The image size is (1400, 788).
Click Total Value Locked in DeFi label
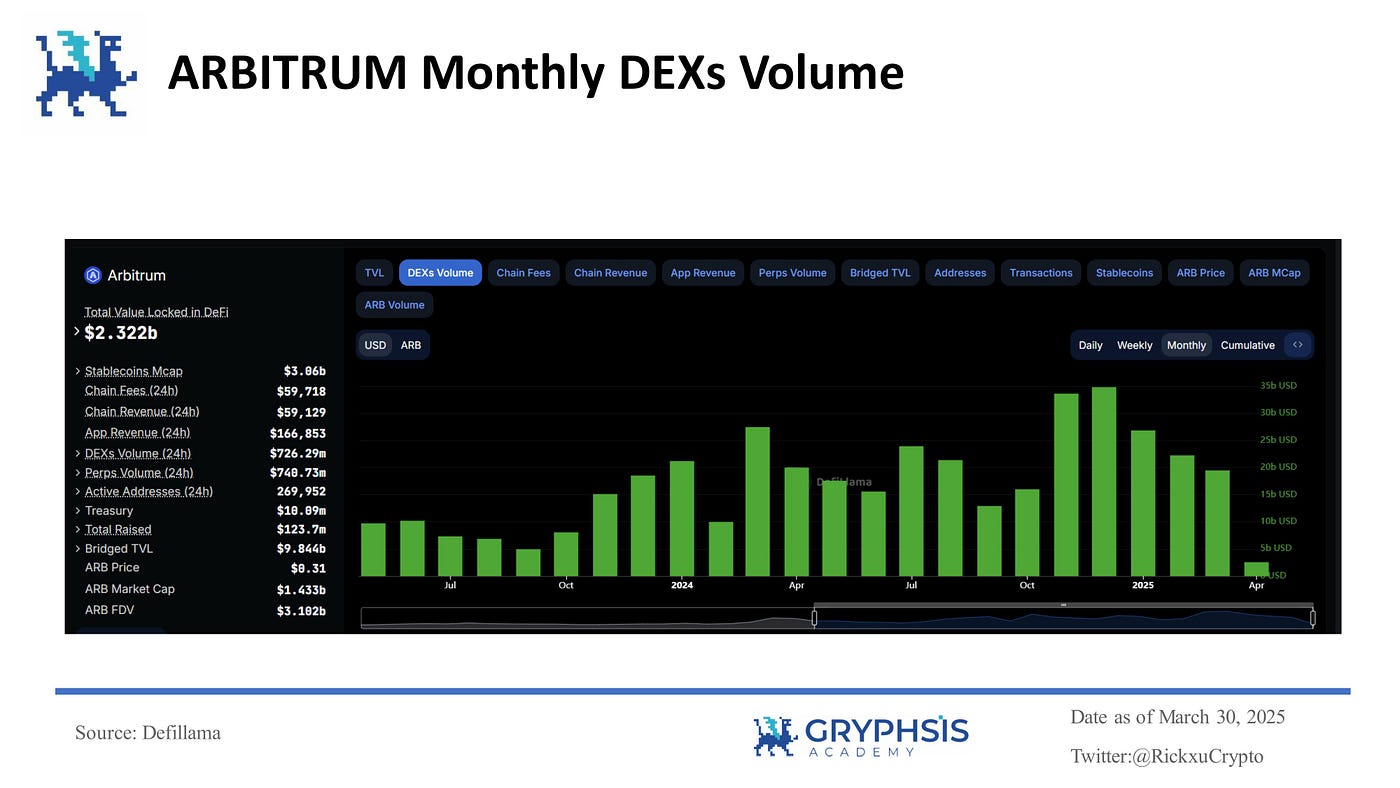(x=156, y=312)
